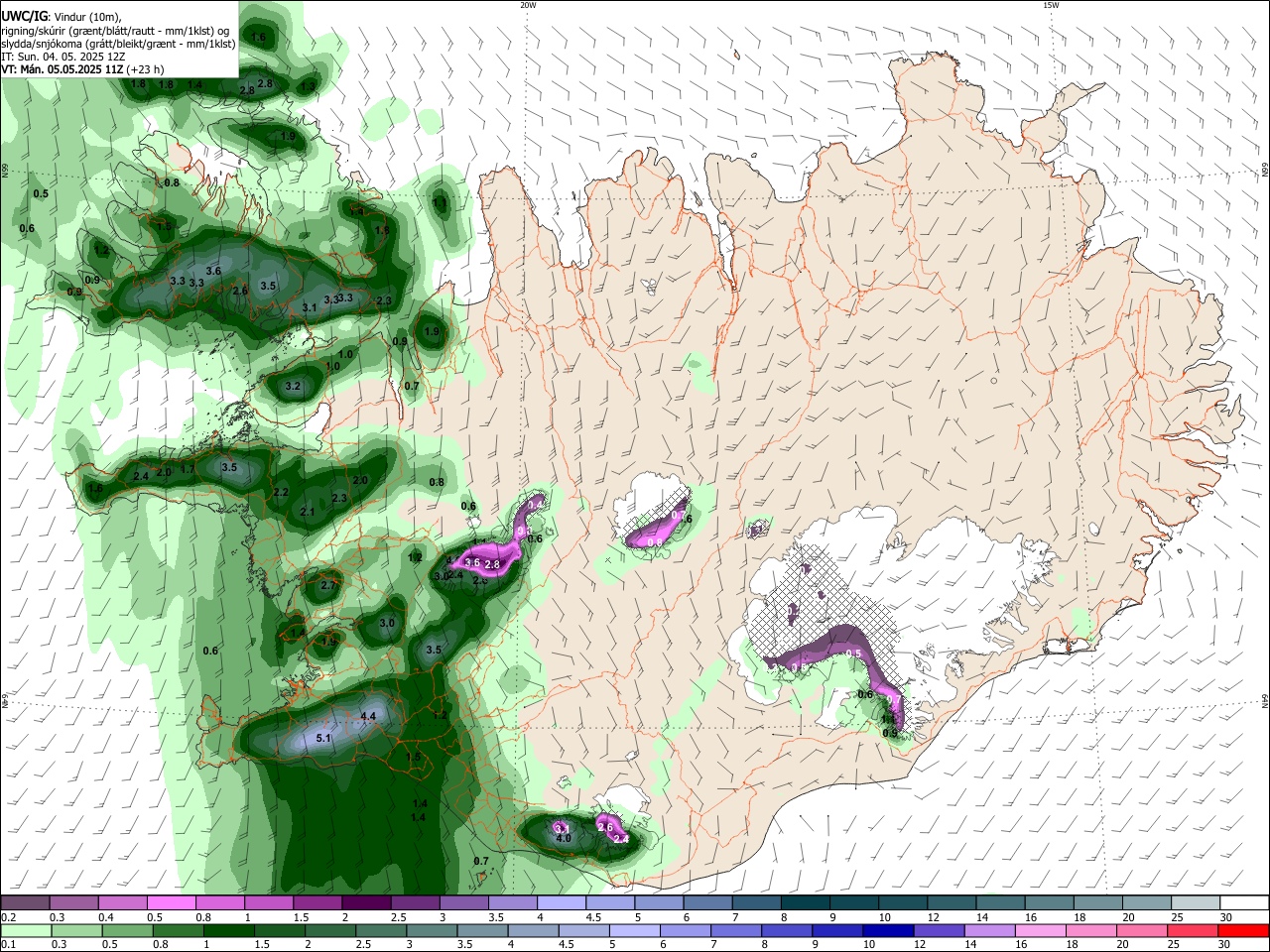
Task: Click the 3.2 precipitation value
Action: (x=293, y=387)
